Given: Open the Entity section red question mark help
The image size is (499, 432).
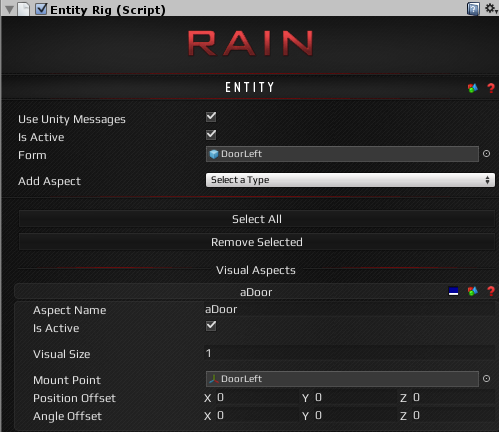Looking at the screenshot, I should (x=491, y=88).
